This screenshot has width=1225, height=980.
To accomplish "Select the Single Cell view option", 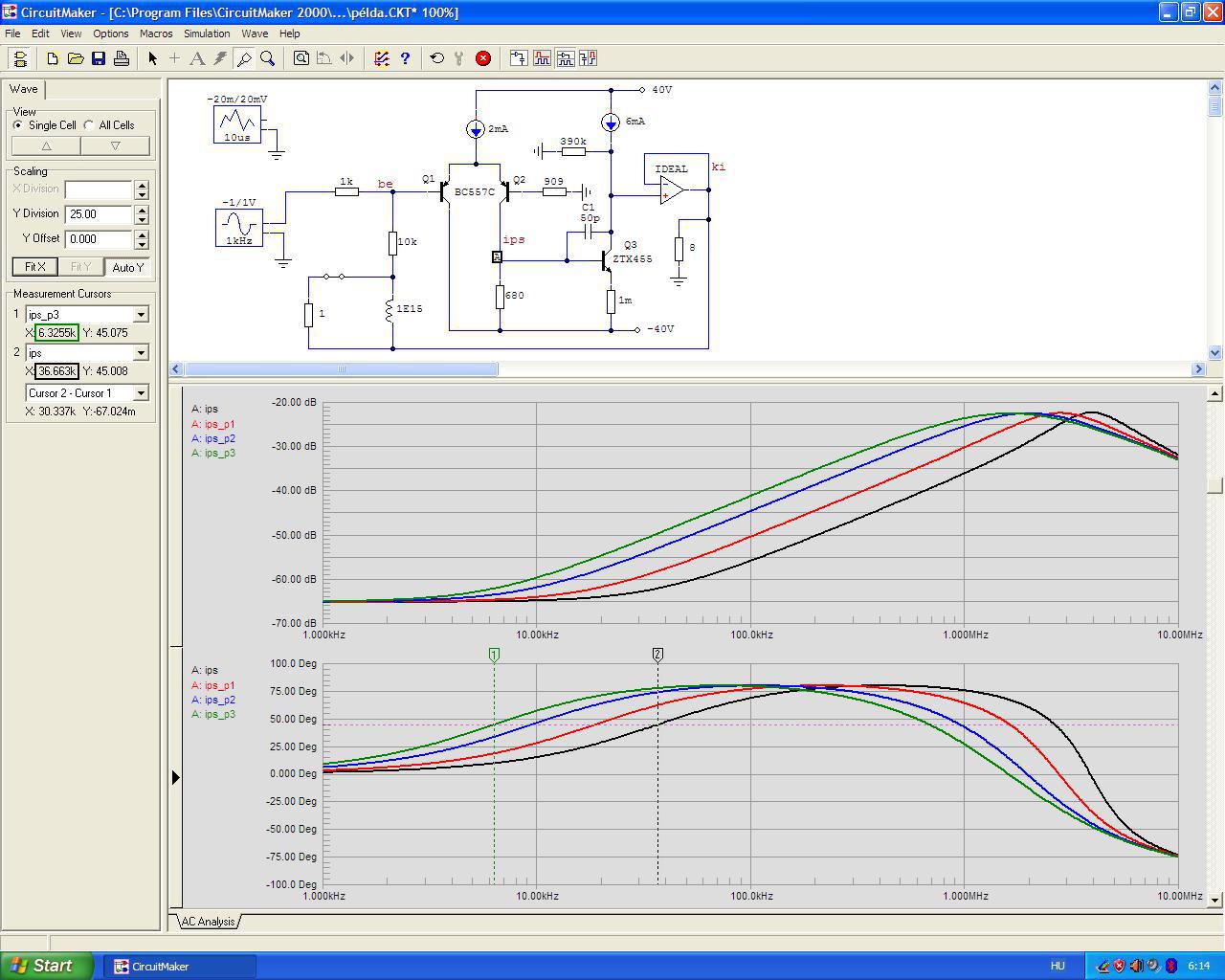I will (x=18, y=125).
